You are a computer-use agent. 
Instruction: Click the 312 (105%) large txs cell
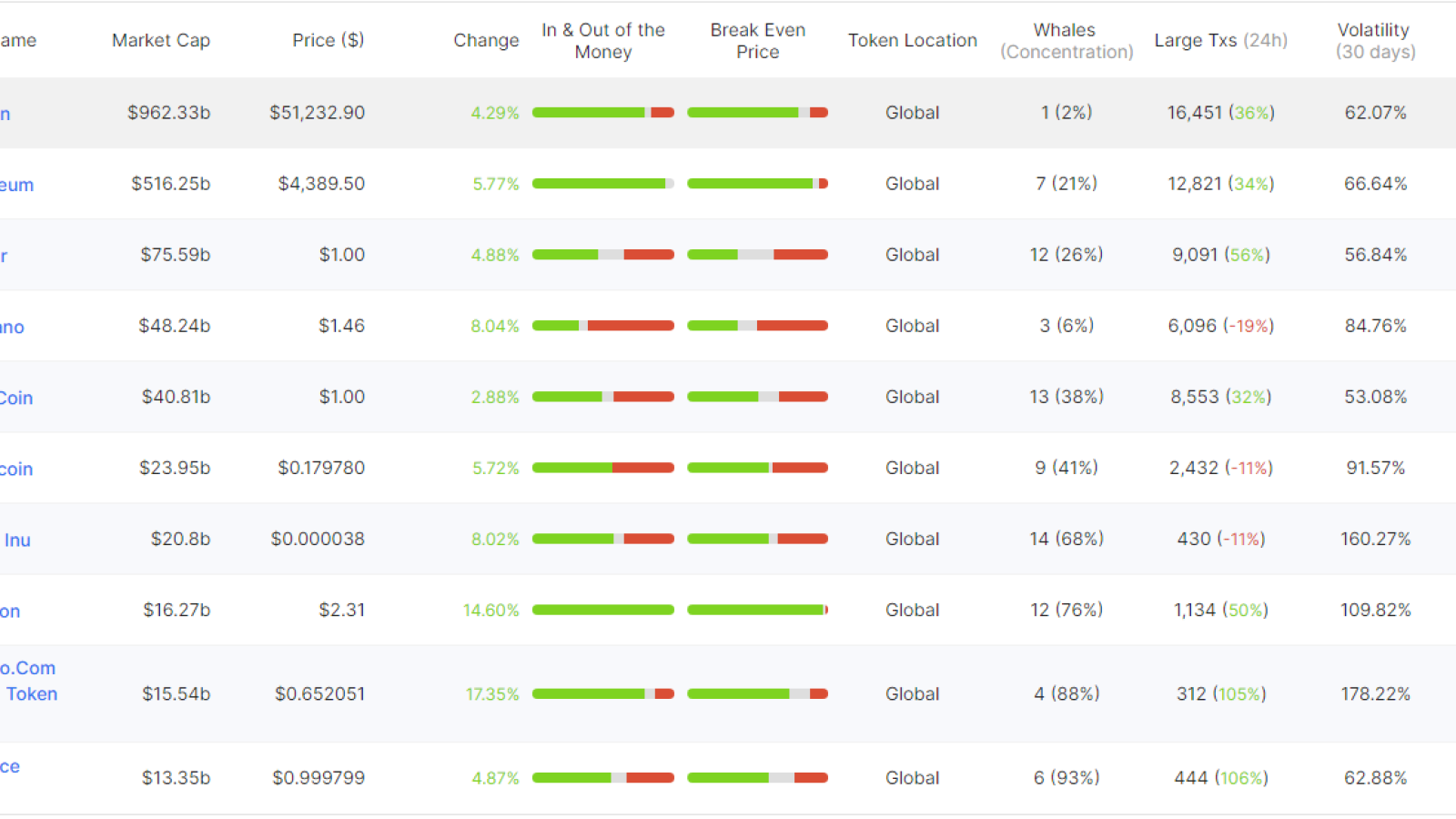[1221, 693]
